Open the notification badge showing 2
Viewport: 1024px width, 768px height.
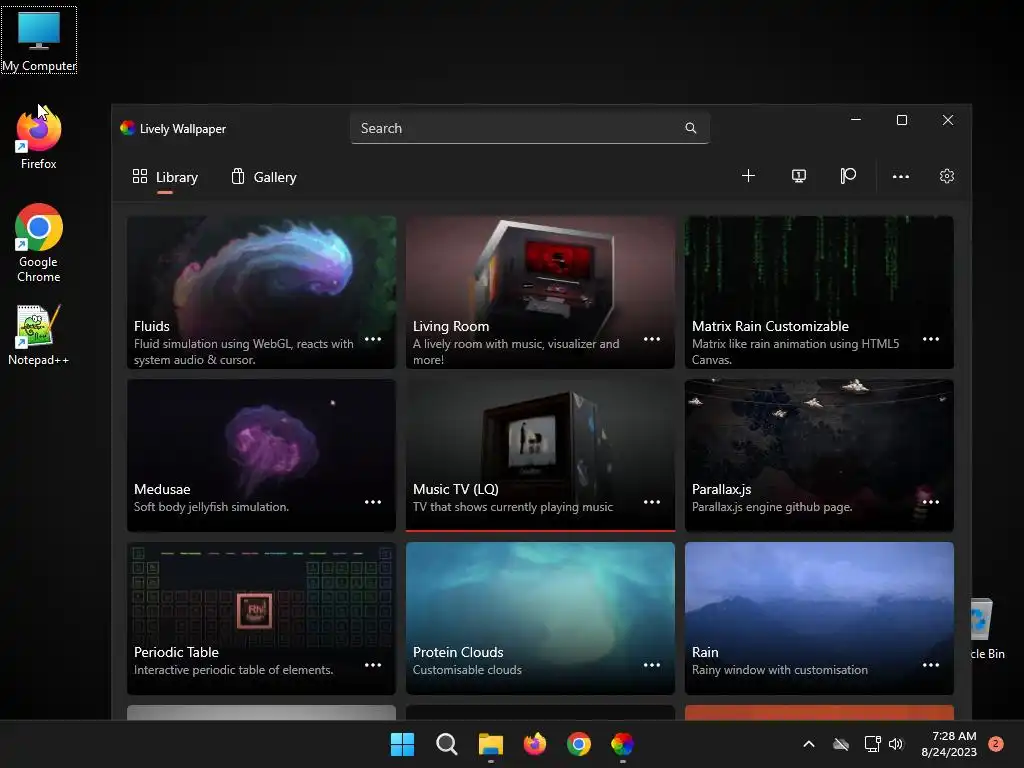point(996,744)
